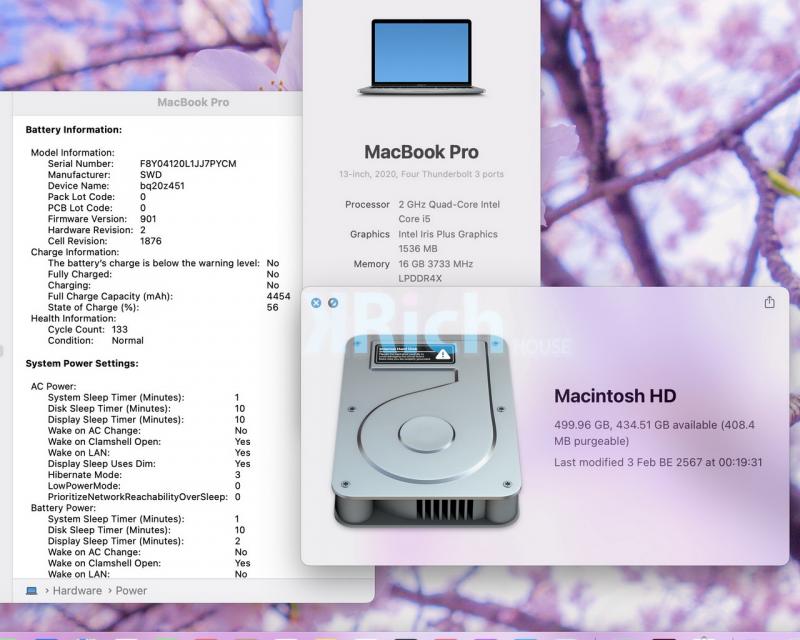
Task: Click the 'Battery Information:' heading
Action: 74,130
